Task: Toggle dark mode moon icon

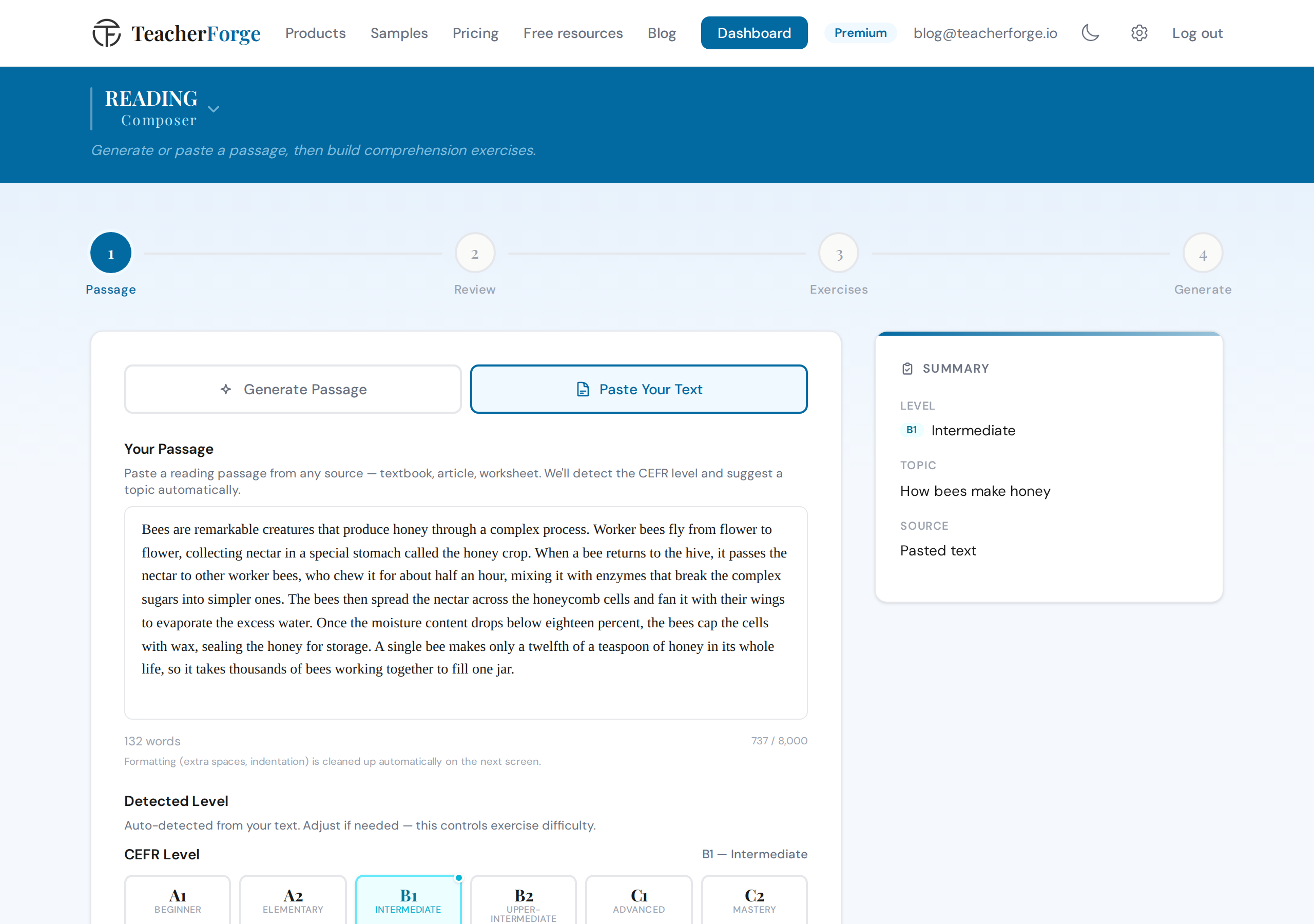Action: click(x=1090, y=33)
